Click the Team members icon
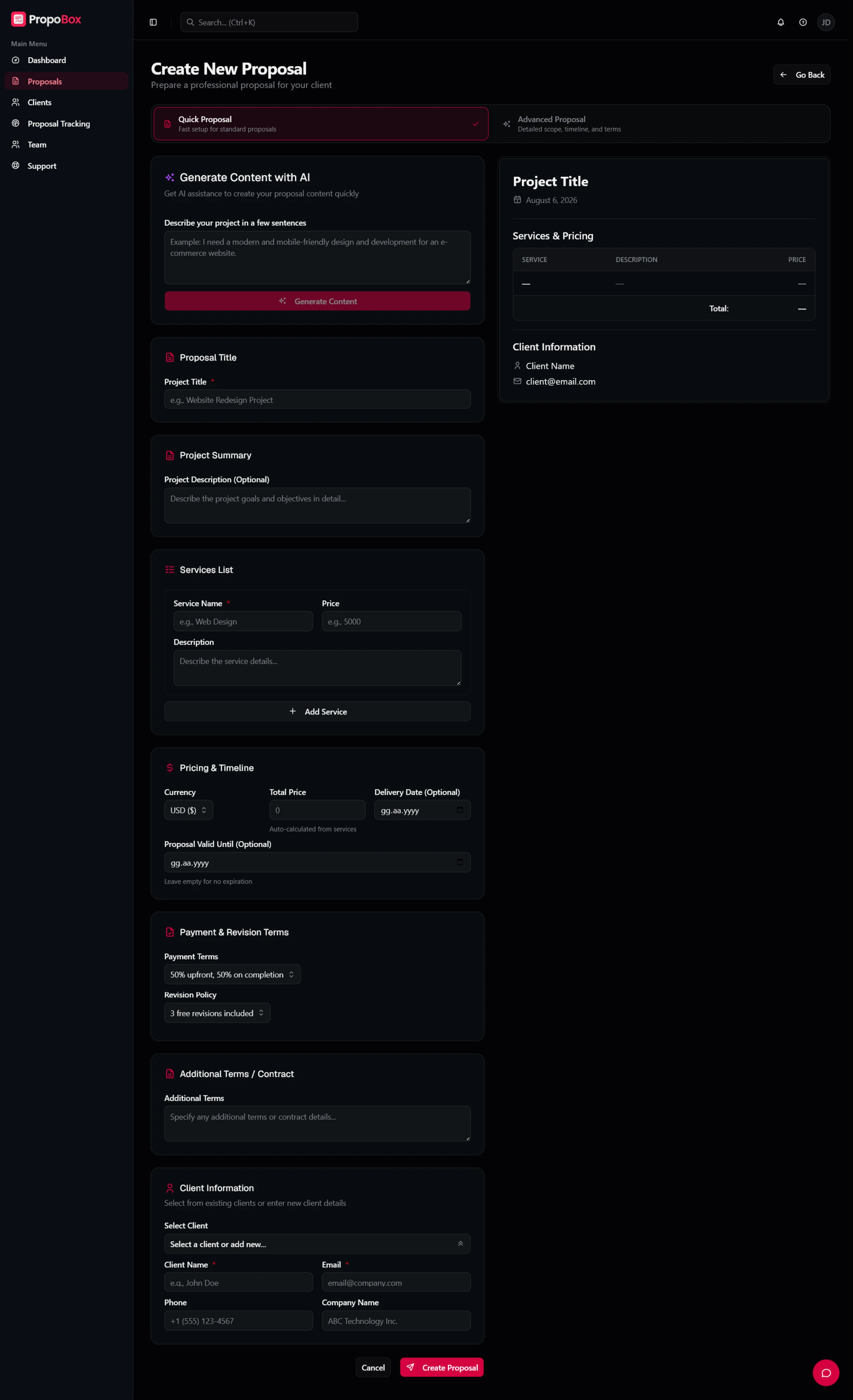The height and width of the screenshot is (1400, 853). pyautogui.click(x=16, y=144)
